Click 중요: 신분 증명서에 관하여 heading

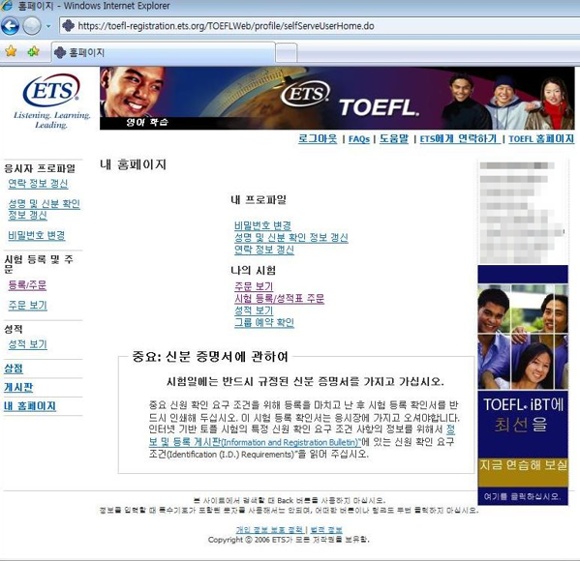pyautogui.click(x=210, y=356)
